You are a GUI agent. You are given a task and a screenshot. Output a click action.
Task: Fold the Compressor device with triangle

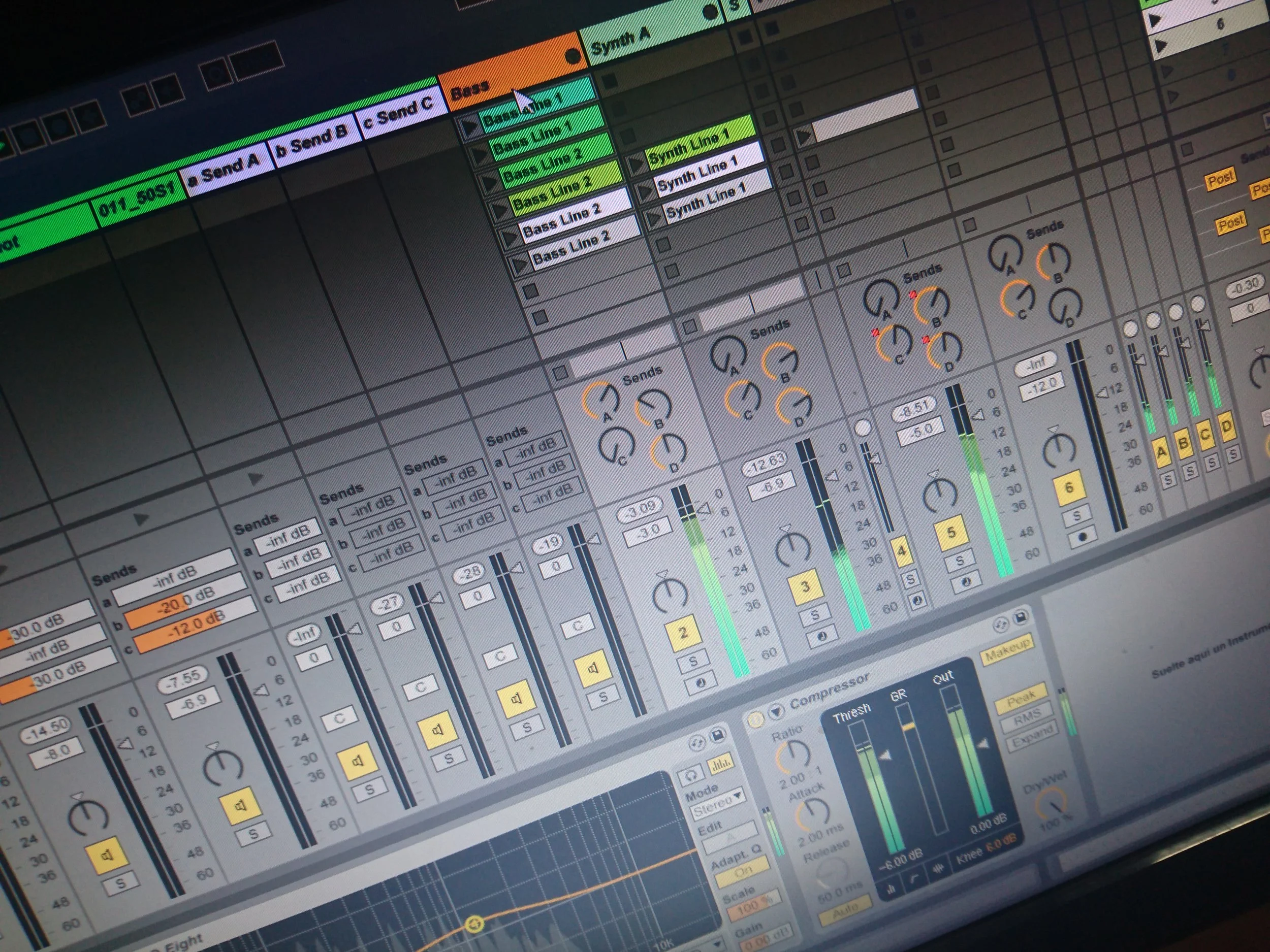click(x=776, y=711)
